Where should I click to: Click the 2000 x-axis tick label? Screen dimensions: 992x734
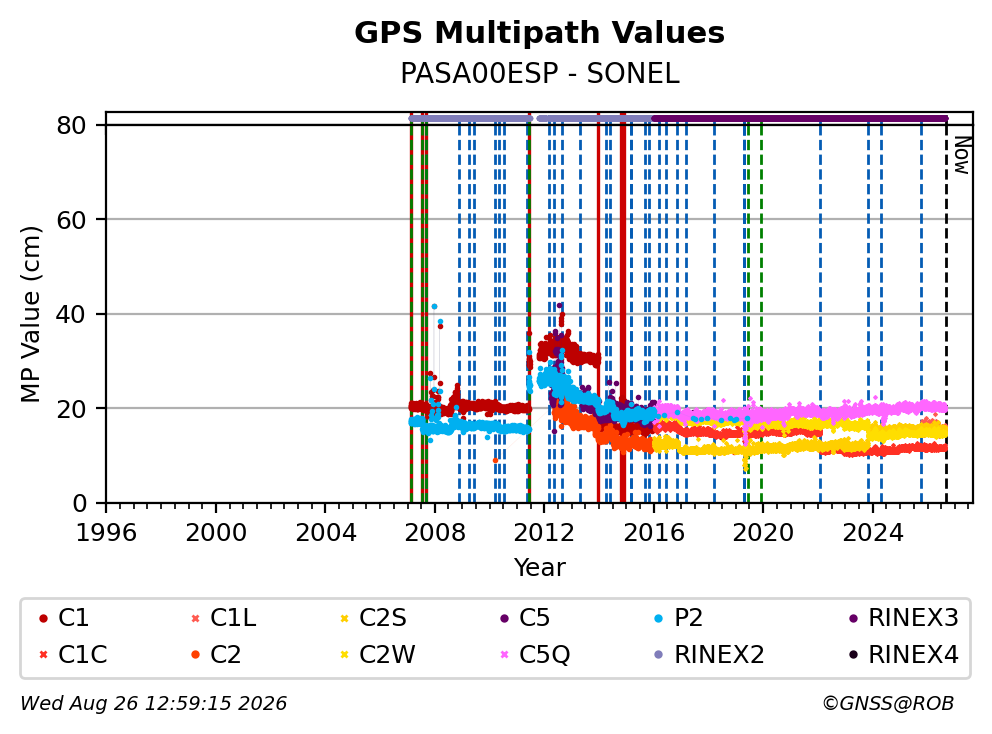pyautogui.click(x=216, y=533)
